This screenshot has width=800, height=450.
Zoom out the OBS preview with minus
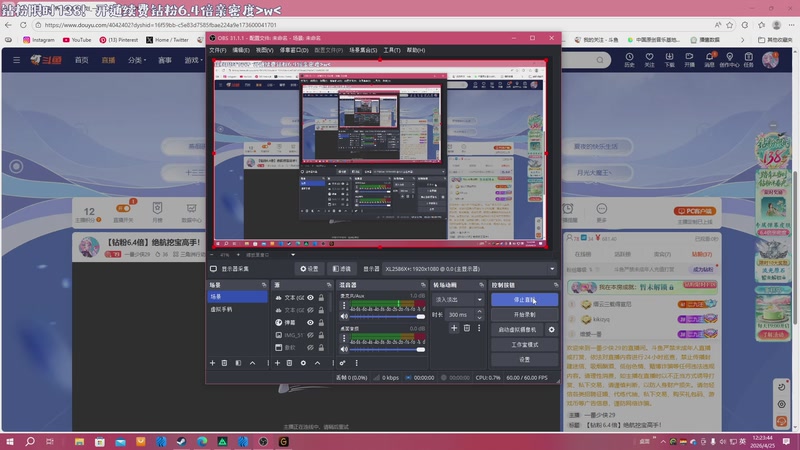[x=212, y=255]
